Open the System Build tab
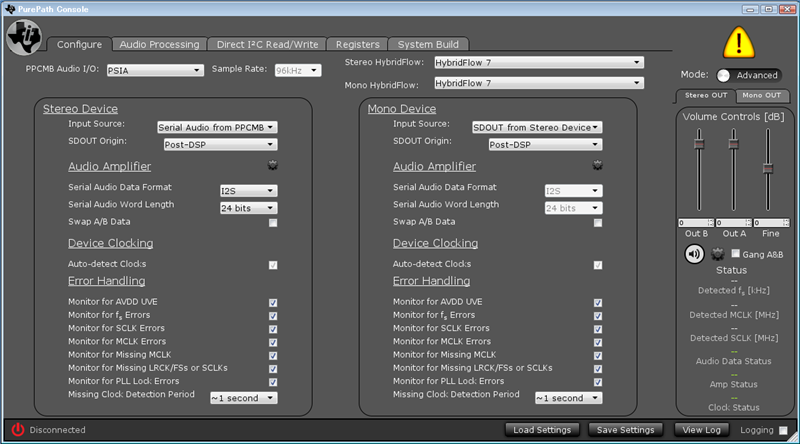 (428, 44)
